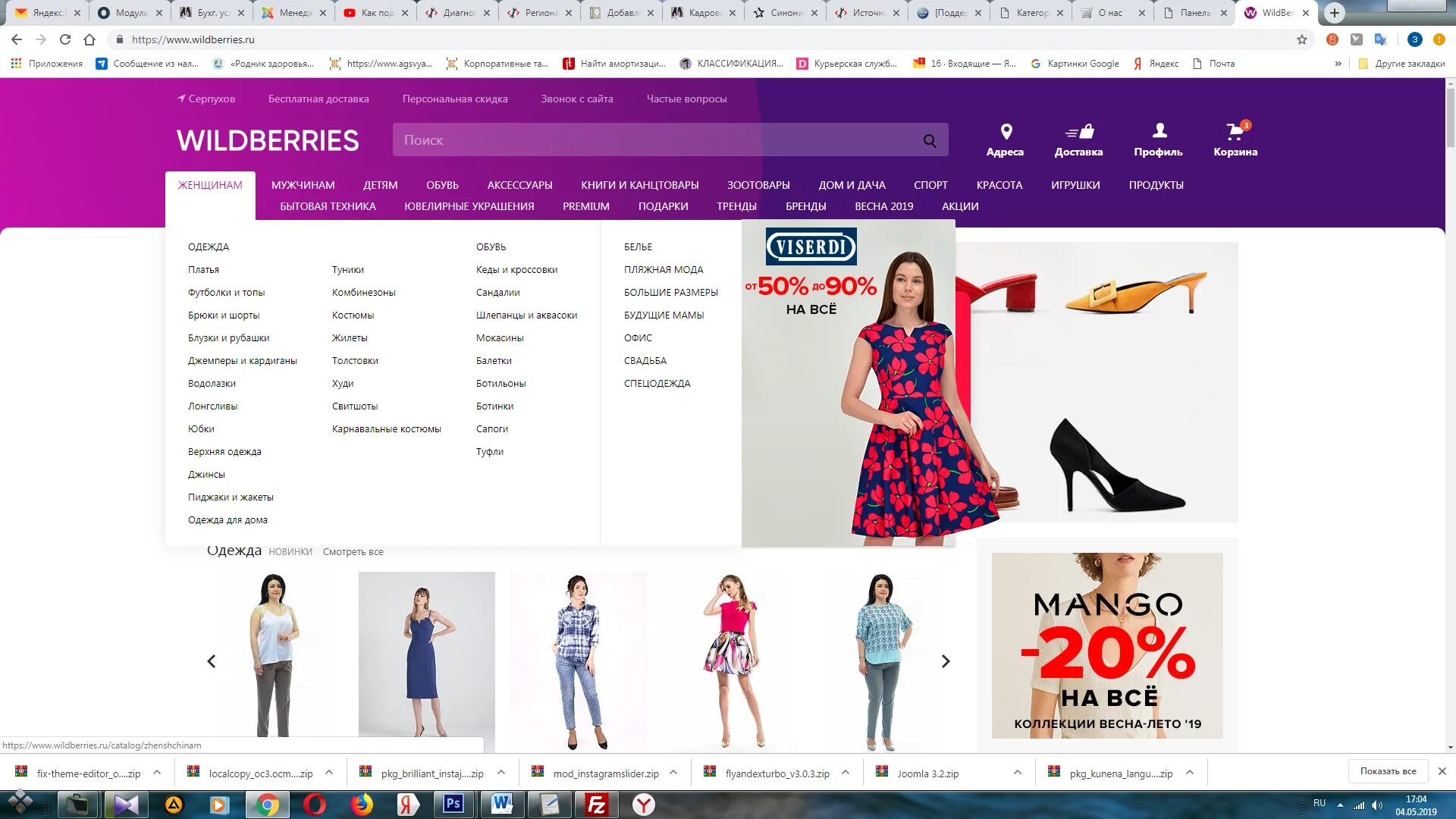Screen dimensions: 1456x819
Task: Show previous clothing items with left arrow
Action: (x=212, y=661)
